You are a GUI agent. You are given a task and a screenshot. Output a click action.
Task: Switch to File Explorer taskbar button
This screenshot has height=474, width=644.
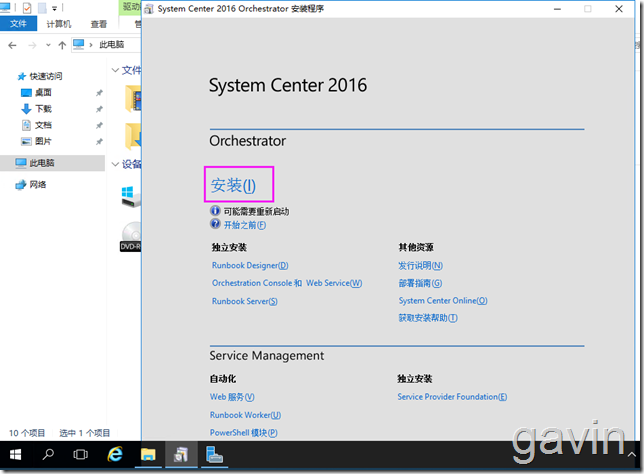[148, 454]
